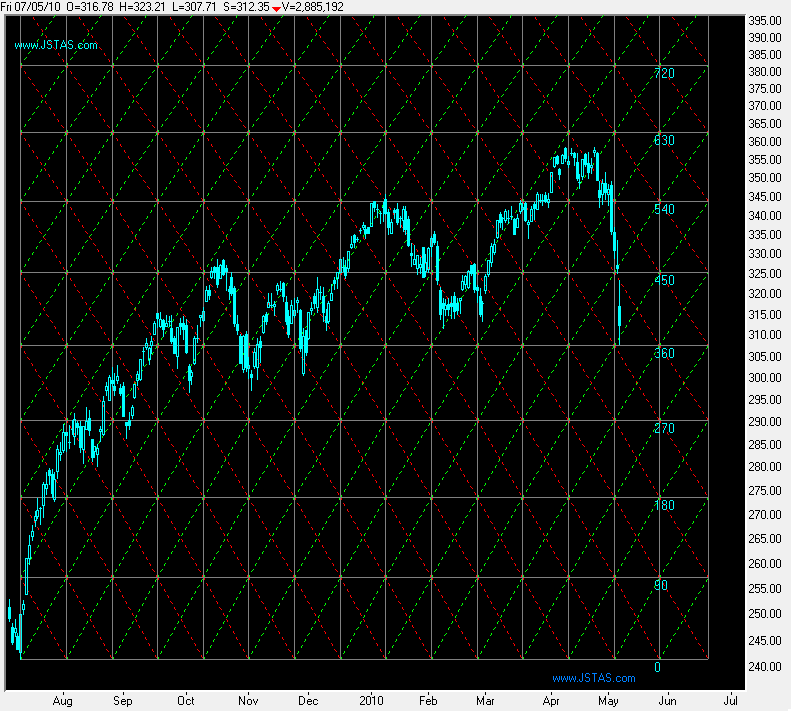Click the 540 degree level label
Viewport: 791px width, 711px height.
[x=663, y=210]
